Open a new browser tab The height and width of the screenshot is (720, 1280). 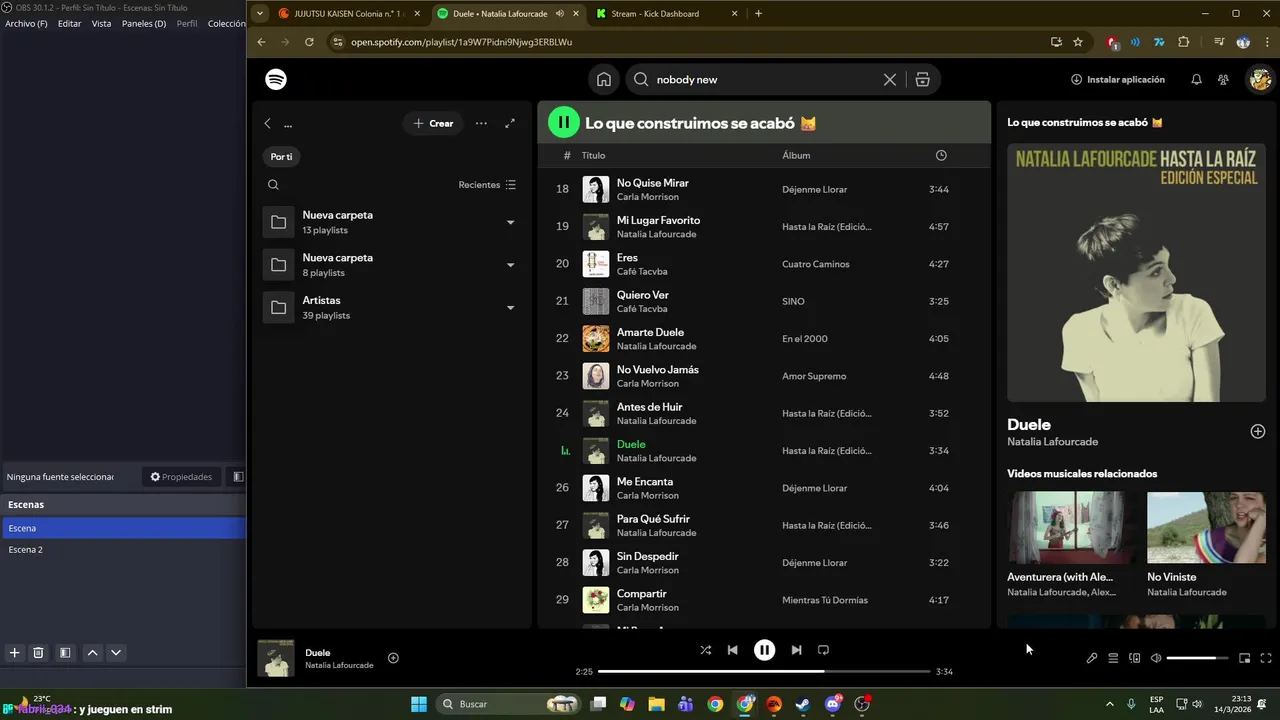[758, 14]
